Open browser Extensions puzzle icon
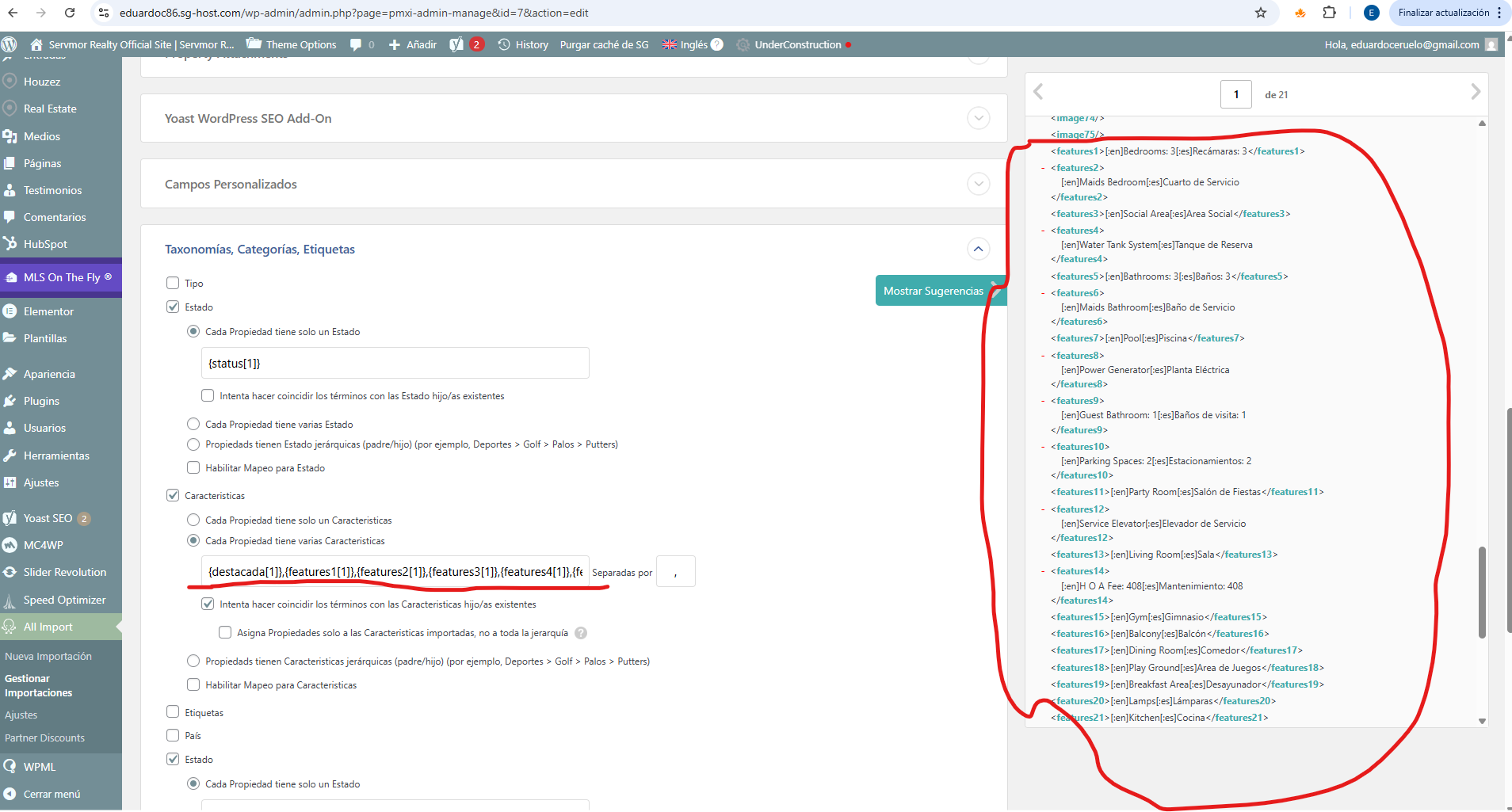 point(1330,13)
